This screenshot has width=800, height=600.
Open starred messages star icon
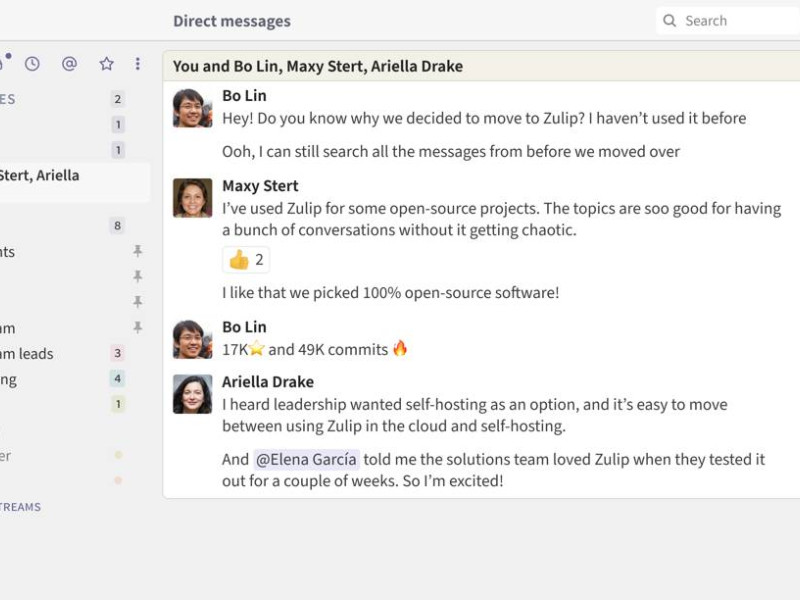click(x=106, y=64)
